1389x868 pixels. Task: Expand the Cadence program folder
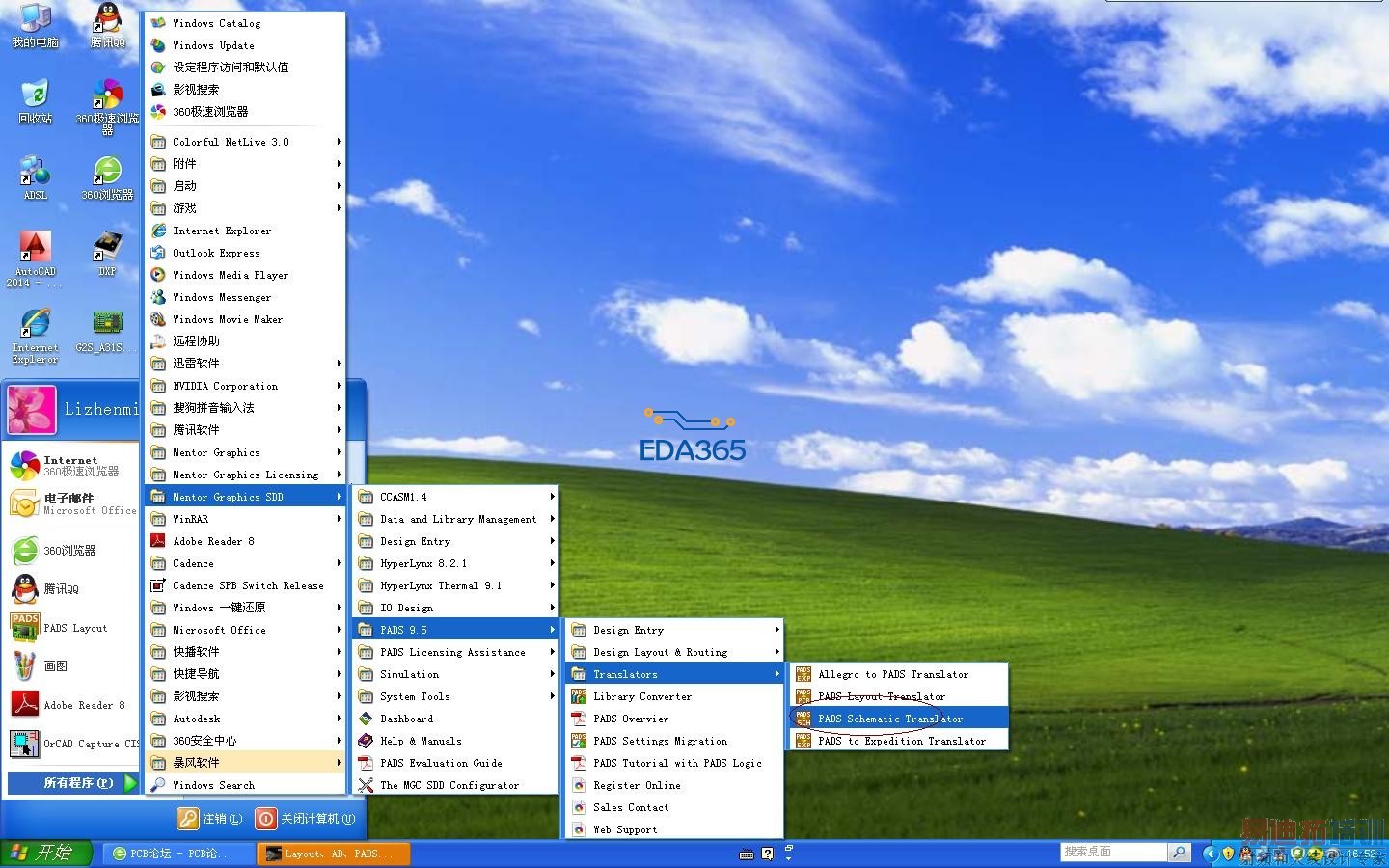[x=245, y=563]
